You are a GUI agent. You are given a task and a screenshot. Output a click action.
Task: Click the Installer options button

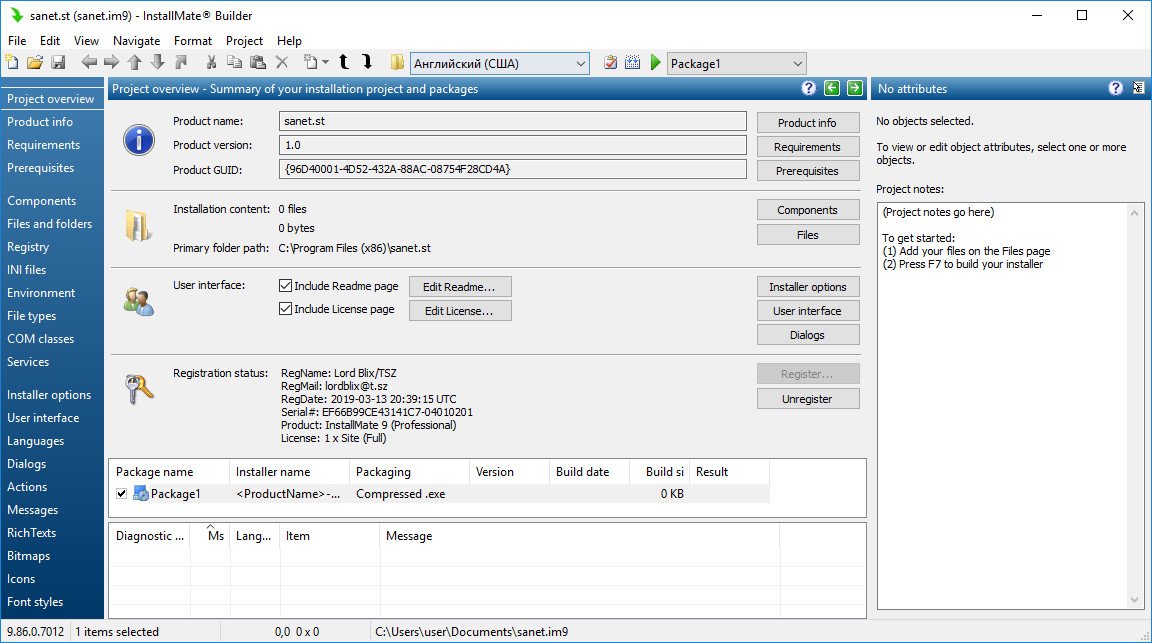807,287
